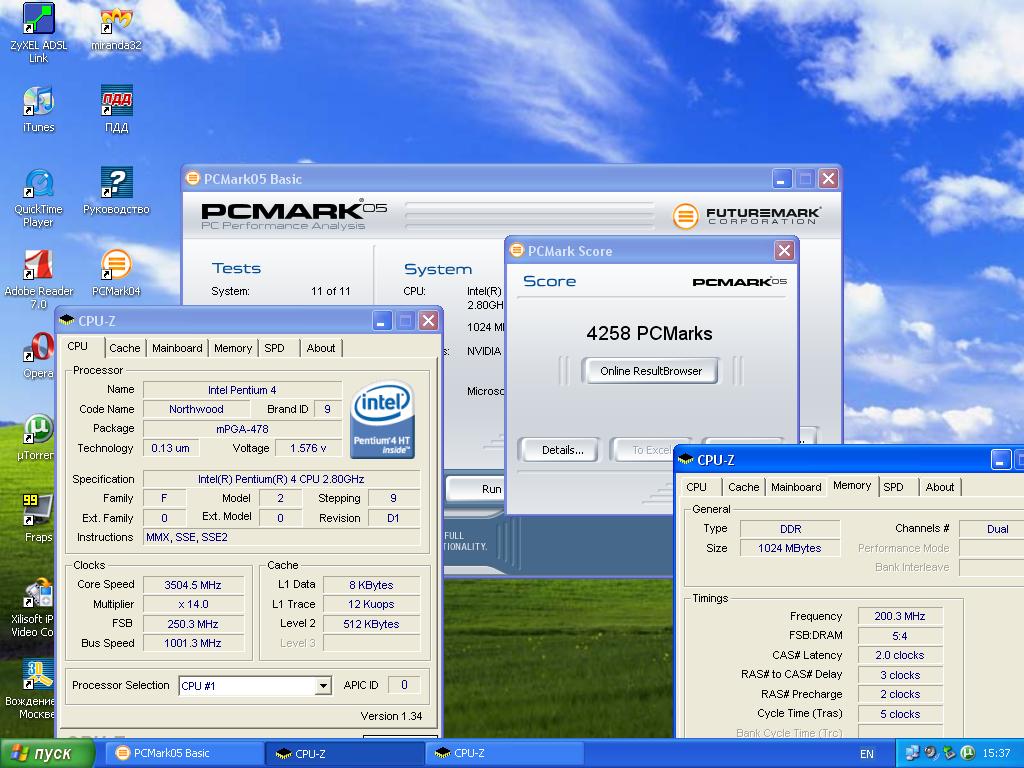Click the PCMark05 Basic title bar icon
The width and height of the screenshot is (1024, 768).
click(x=193, y=178)
